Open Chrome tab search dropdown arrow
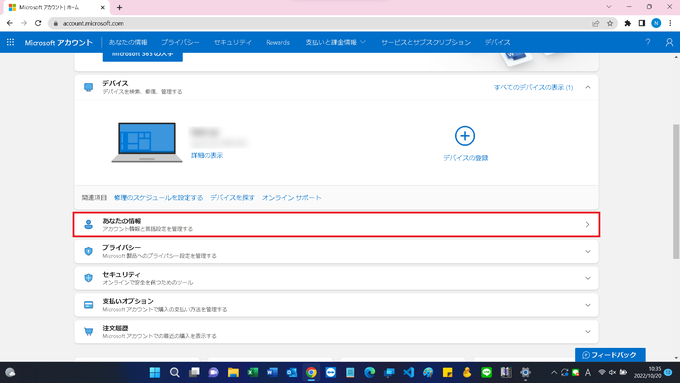The image size is (680, 383). pyautogui.click(x=609, y=7)
